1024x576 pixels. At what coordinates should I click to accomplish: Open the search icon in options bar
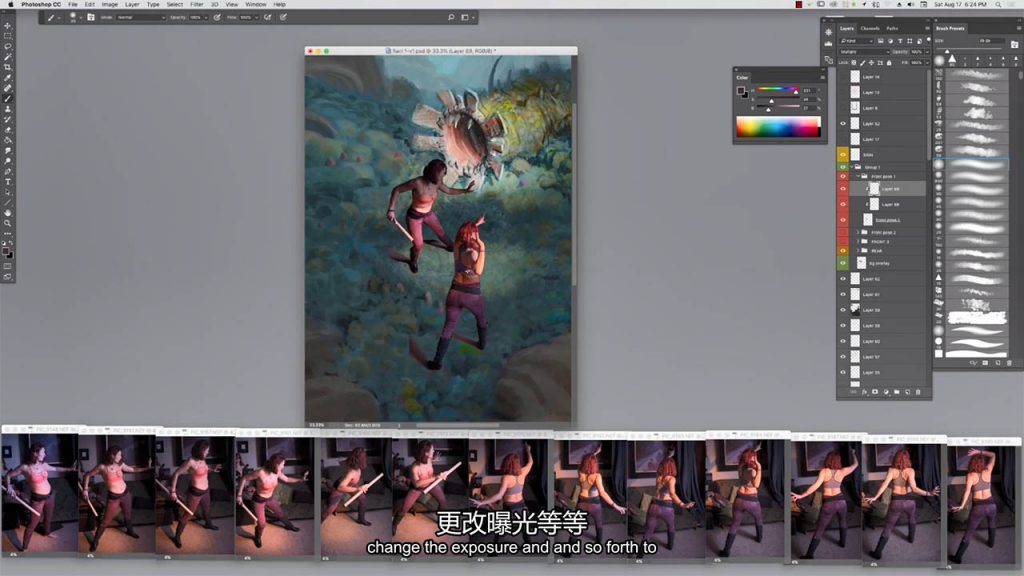451,18
